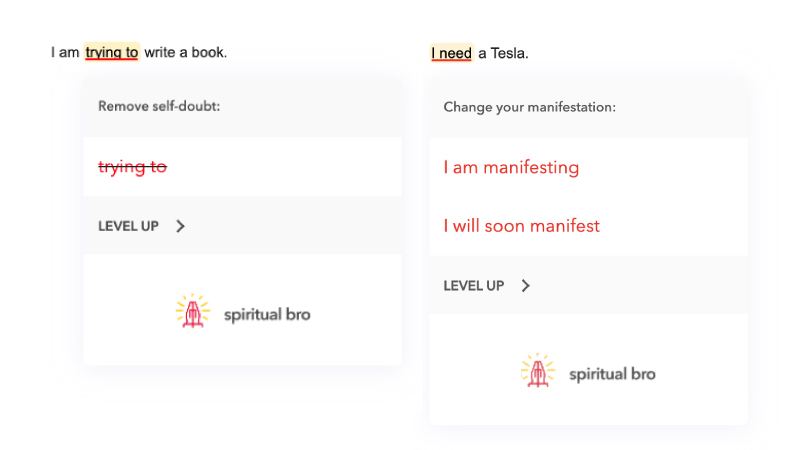Choose the "I am manifesting" suggestion
Image resolution: width=800 pixels, height=450 pixels.
pyautogui.click(x=511, y=167)
